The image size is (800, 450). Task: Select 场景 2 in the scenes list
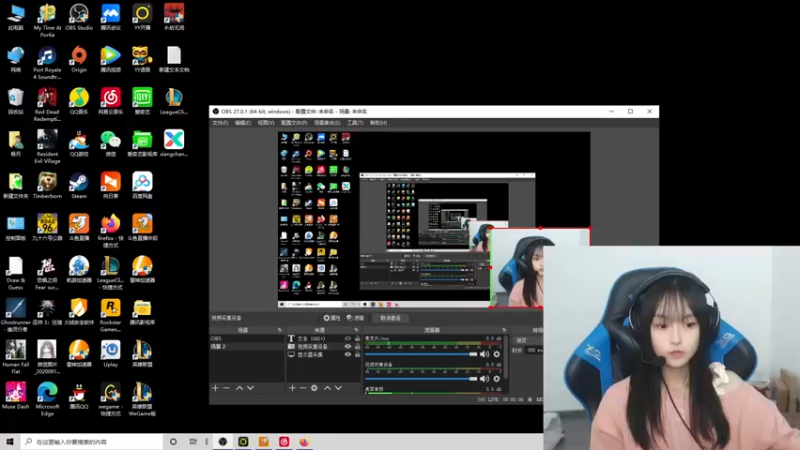tap(246, 346)
